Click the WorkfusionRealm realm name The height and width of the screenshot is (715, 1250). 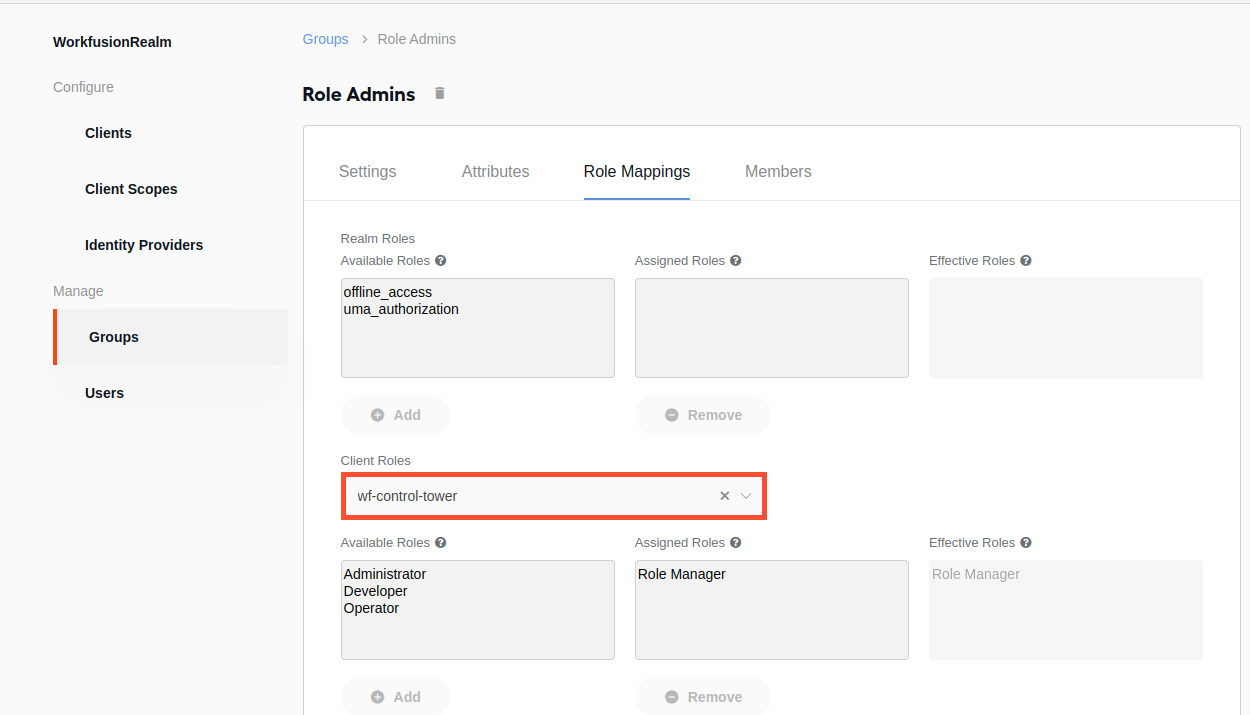click(x=112, y=42)
